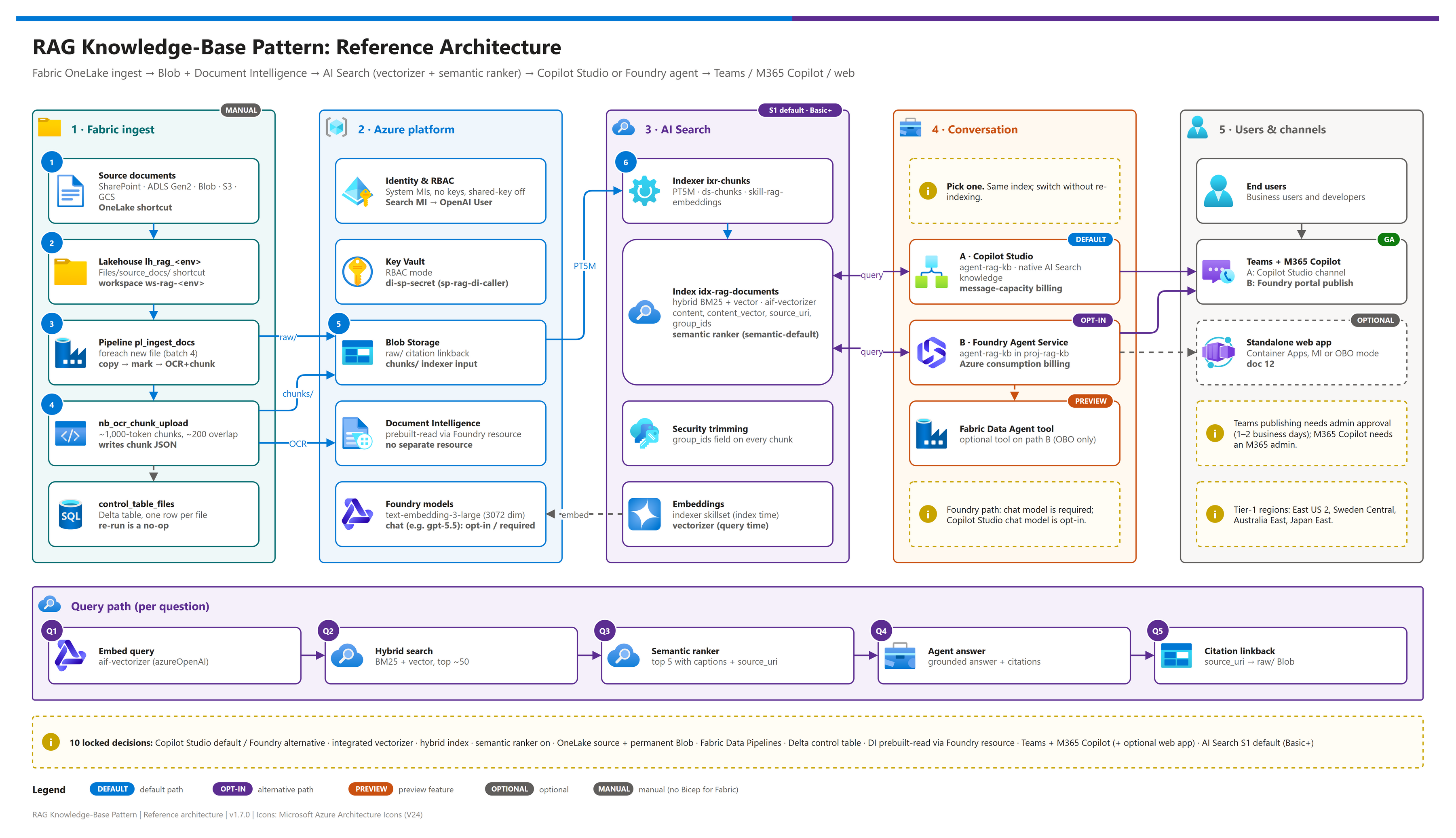Viewport: 1456px width, 838px height.
Task: Click the DEFAULT pill in the Legend
Action: [x=112, y=789]
